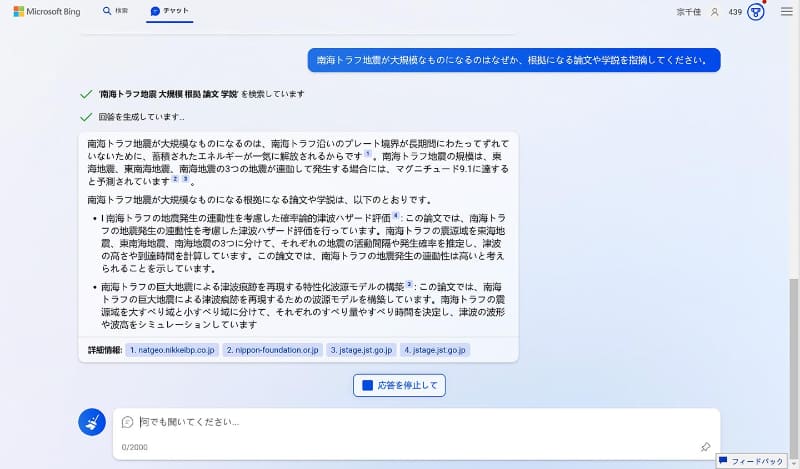
Task: Click the chat bubble icon in input box
Action: coord(128,422)
